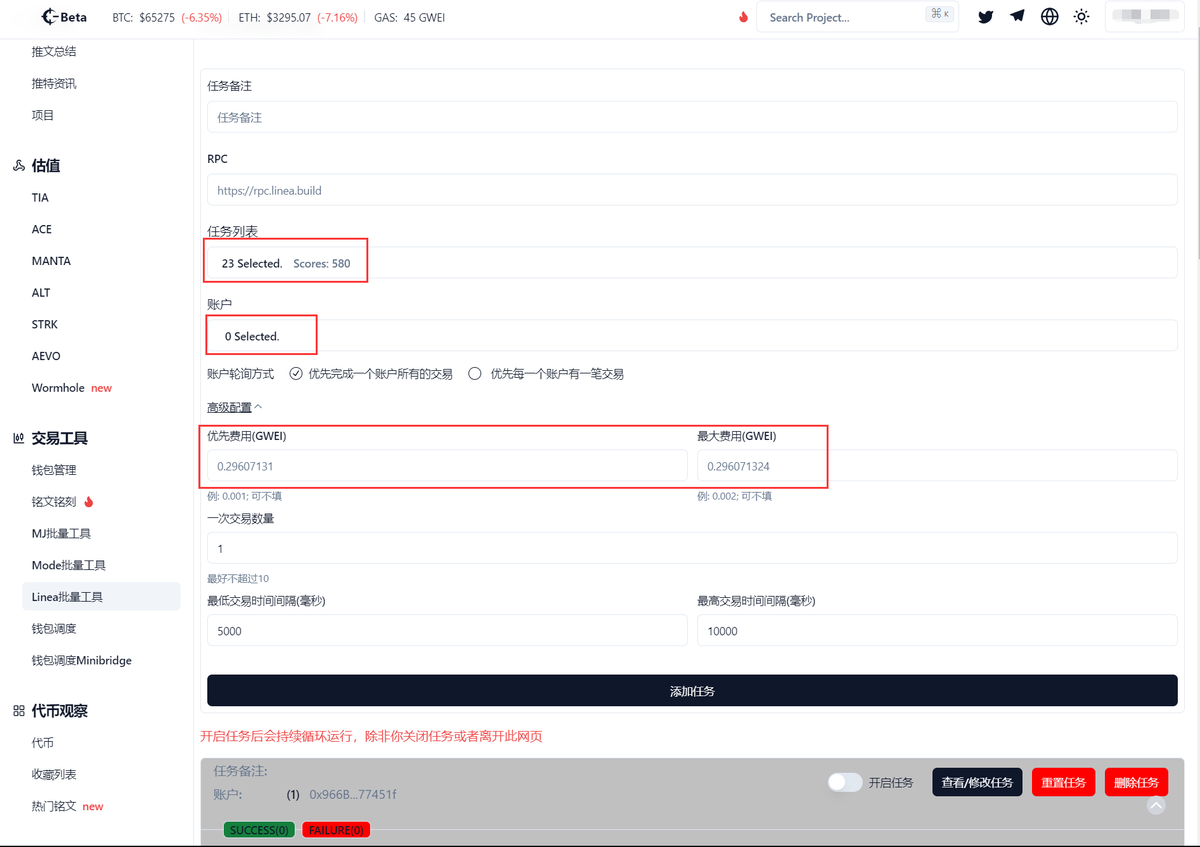This screenshot has height=847, width=1200.
Task: Click the globe/website icon in the top bar
Action: (1049, 17)
